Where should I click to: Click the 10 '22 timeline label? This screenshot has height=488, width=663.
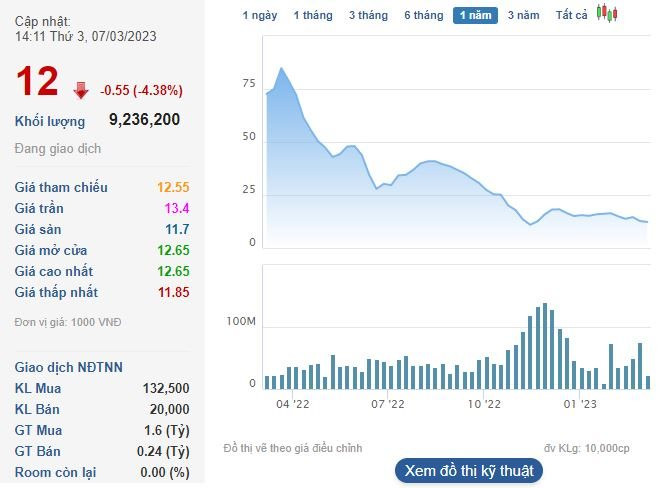point(484,405)
